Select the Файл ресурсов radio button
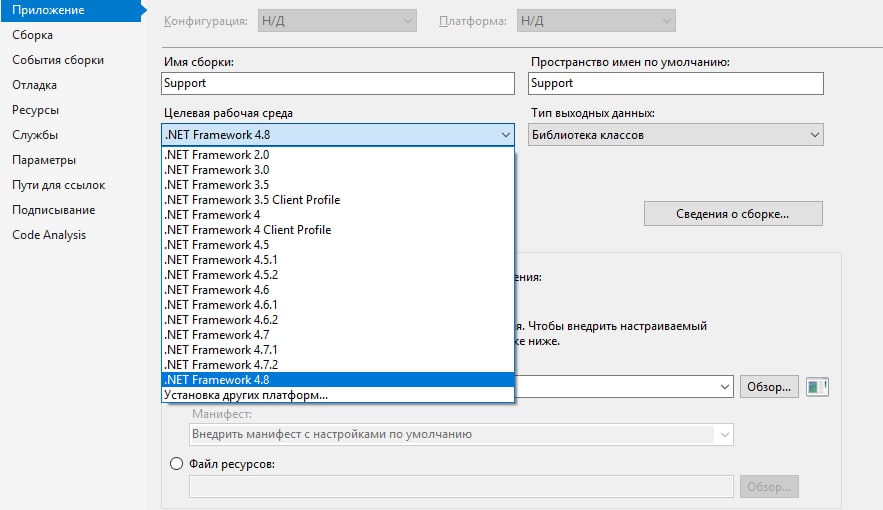Screen dimensions: 883x510 coord(176,464)
